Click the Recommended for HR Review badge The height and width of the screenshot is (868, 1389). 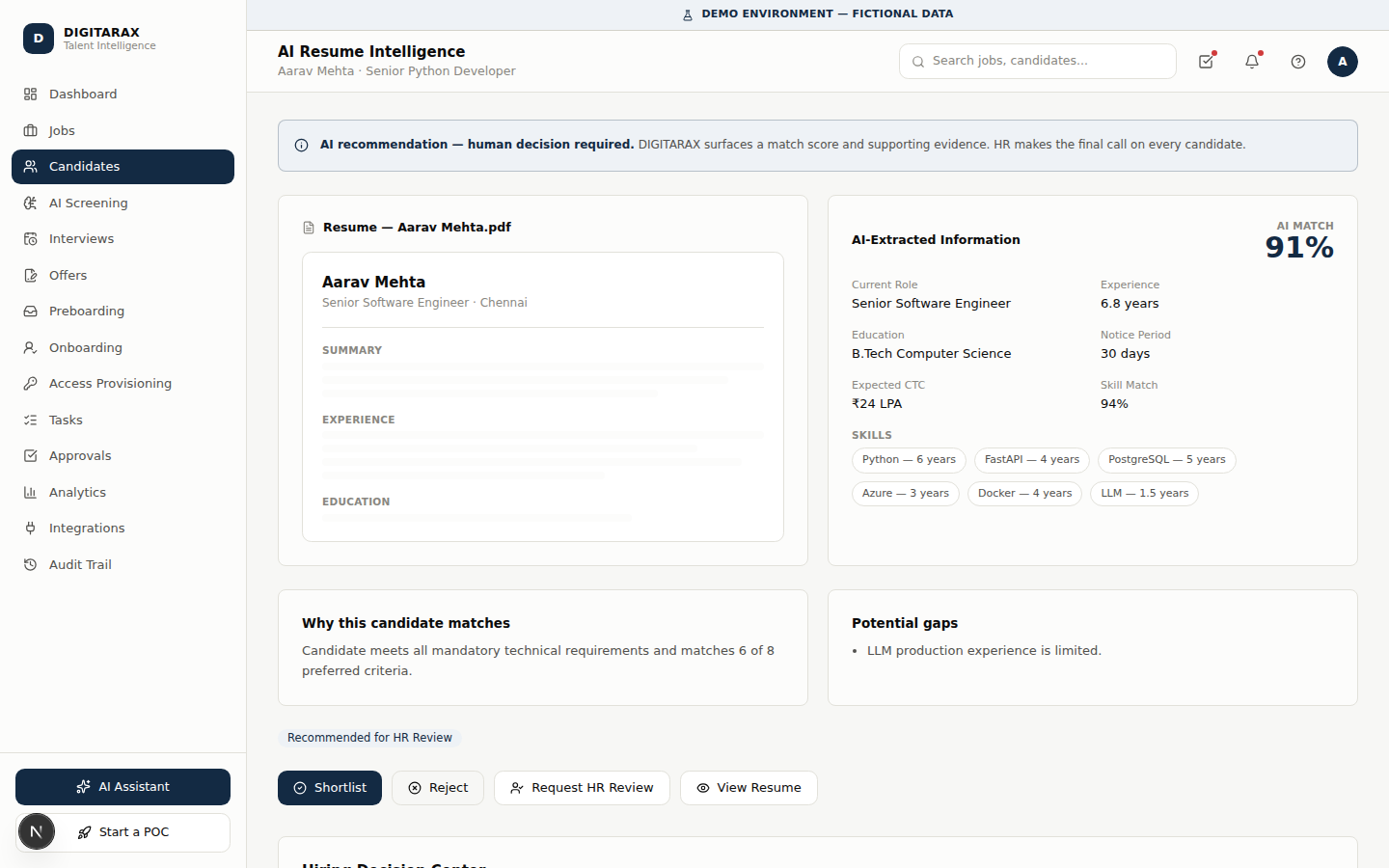pos(369,738)
